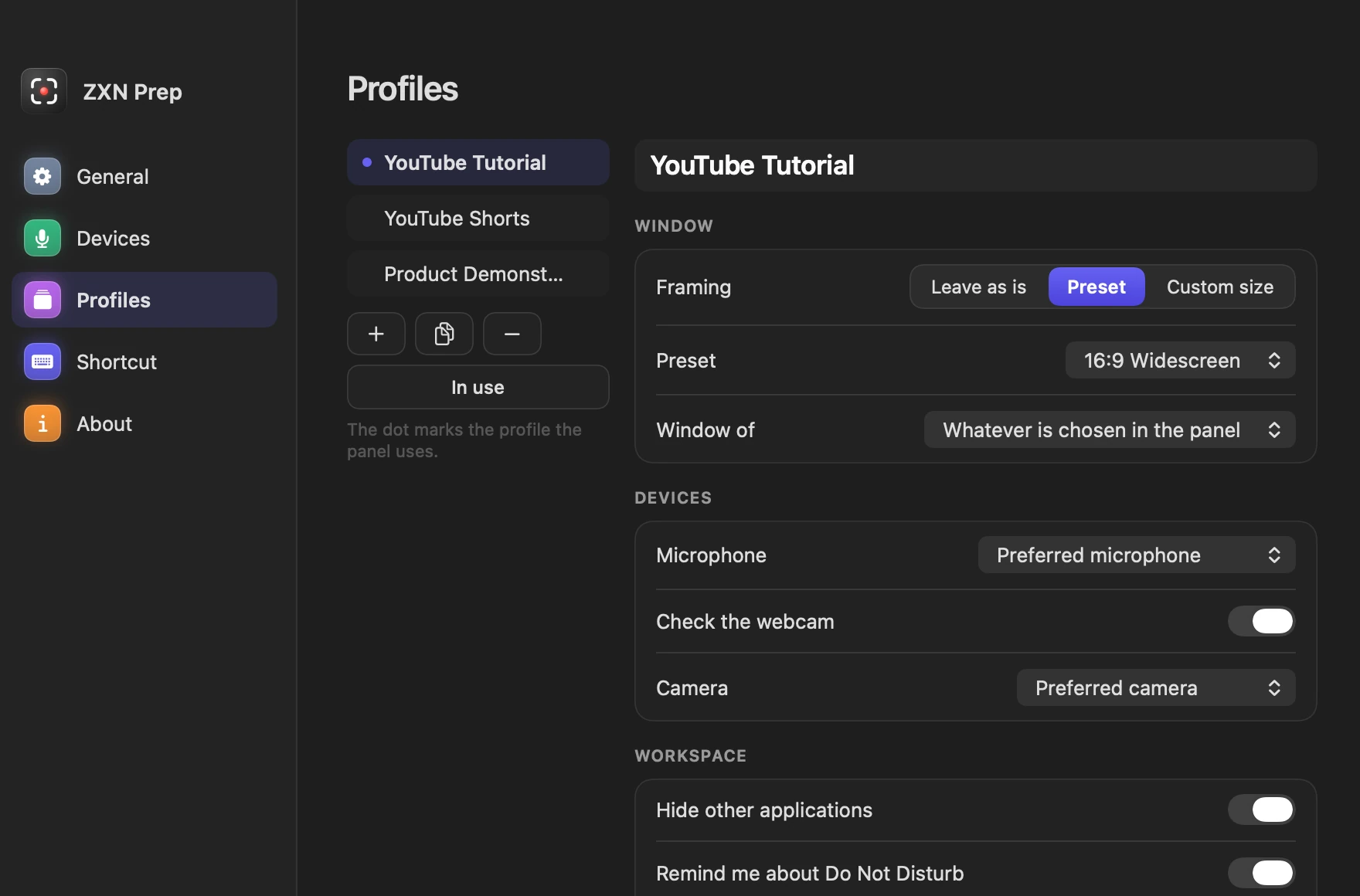Select Preset framing option

click(x=1096, y=287)
